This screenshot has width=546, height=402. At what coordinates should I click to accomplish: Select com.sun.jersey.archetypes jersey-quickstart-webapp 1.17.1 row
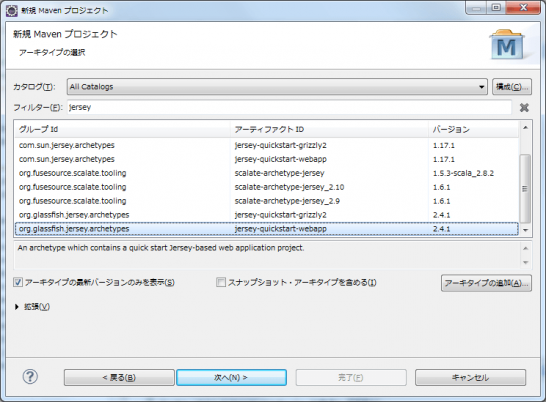267,159
